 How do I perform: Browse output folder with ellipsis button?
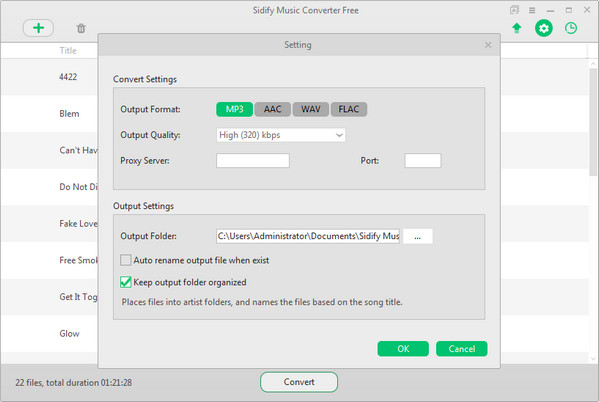point(418,236)
